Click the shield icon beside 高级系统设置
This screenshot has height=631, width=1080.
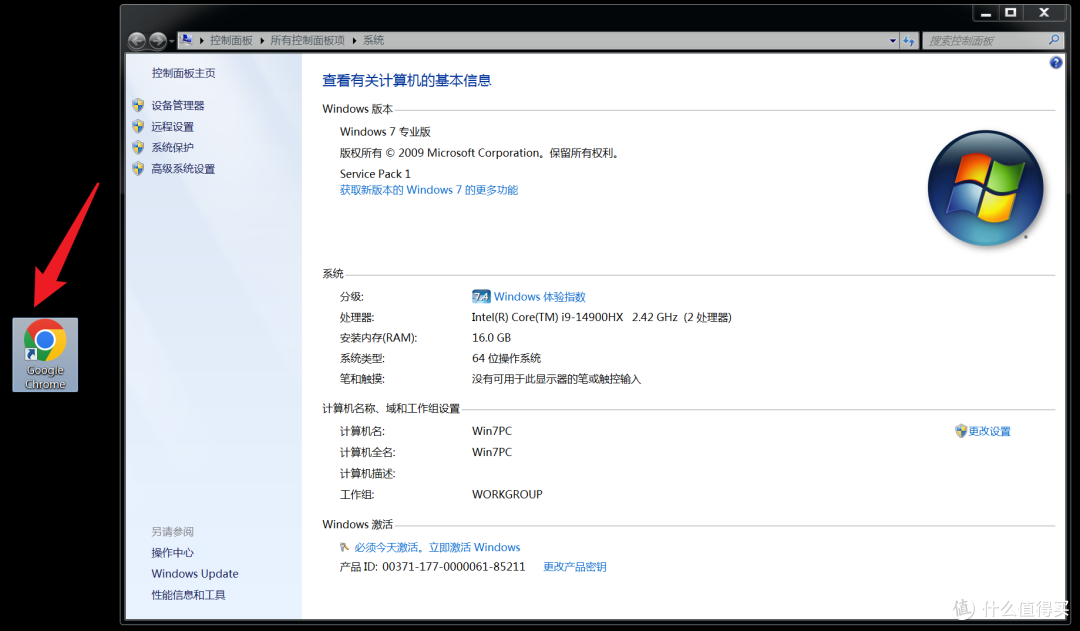click(138, 169)
